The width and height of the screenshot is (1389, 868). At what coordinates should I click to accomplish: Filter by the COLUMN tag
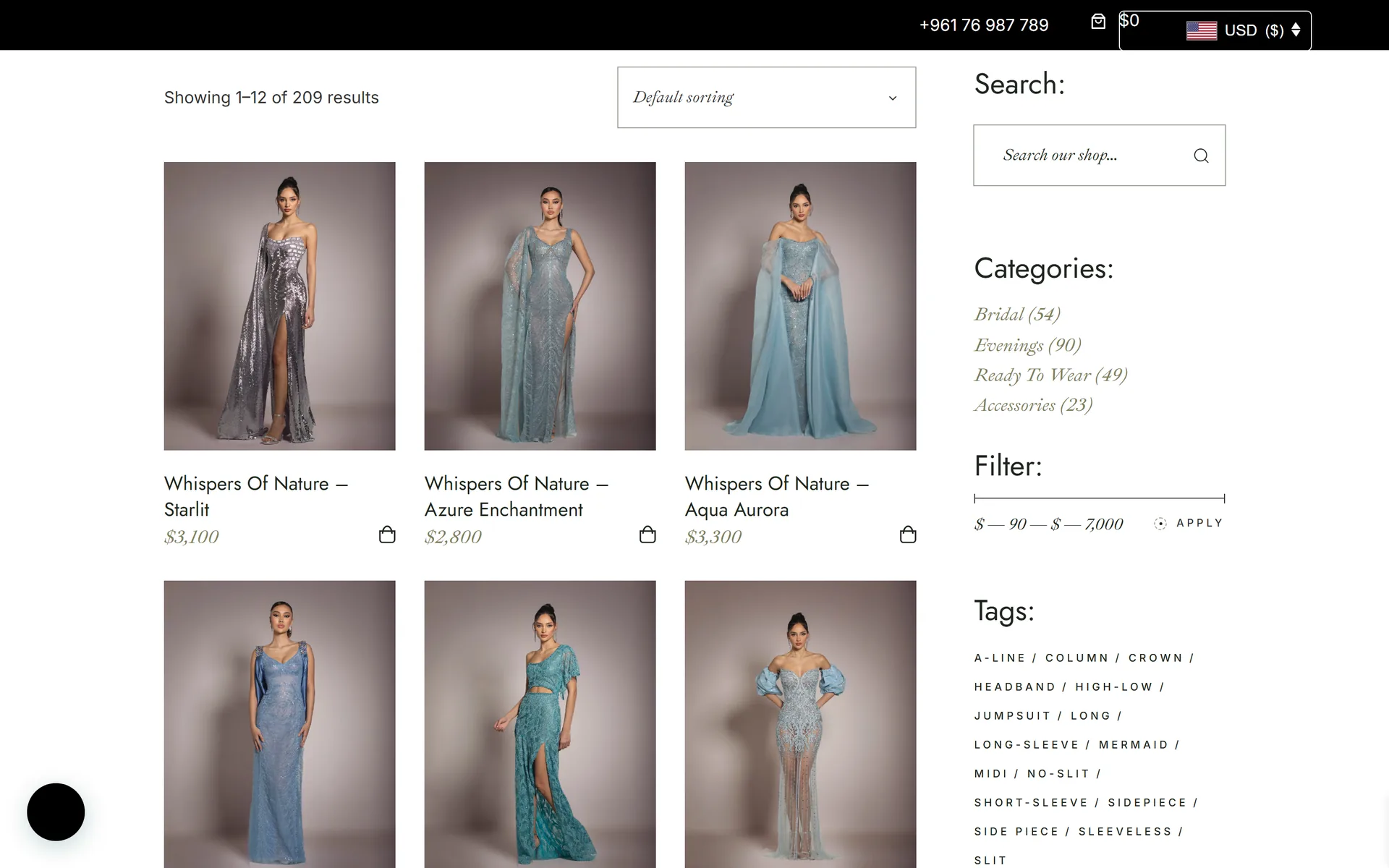pyautogui.click(x=1076, y=658)
